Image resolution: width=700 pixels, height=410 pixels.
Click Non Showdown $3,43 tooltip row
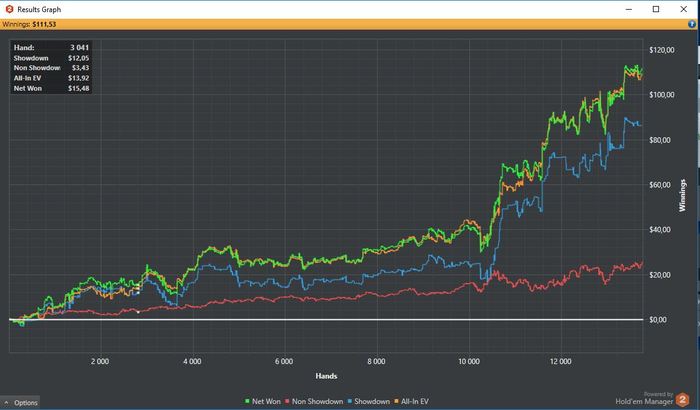point(51,68)
